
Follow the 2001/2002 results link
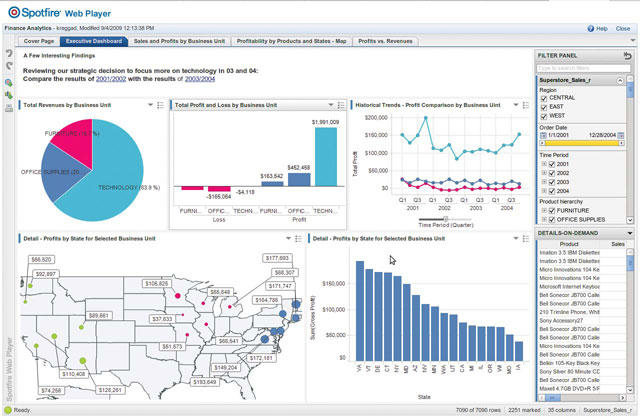click(x=111, y=79)
